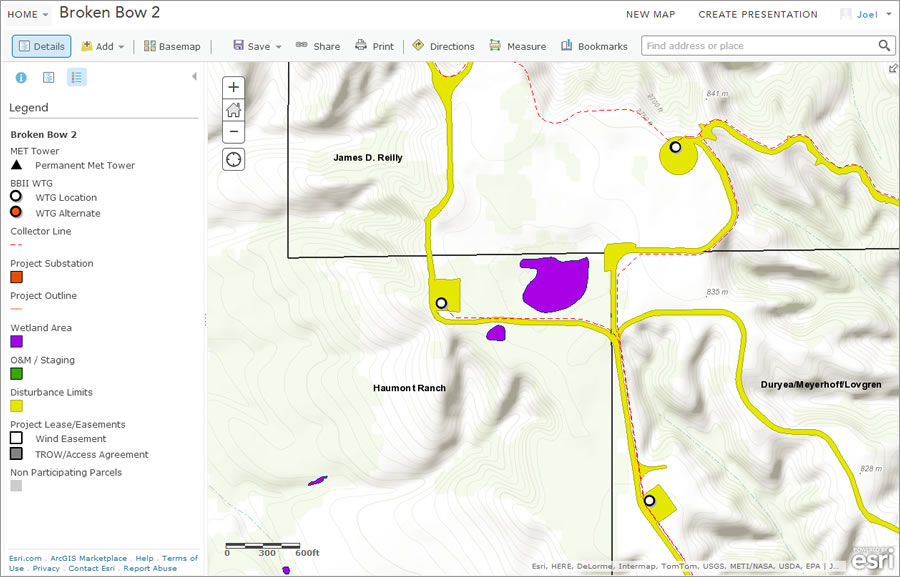
Task: Zoom in using the plus button
Action: coord(233,87)
